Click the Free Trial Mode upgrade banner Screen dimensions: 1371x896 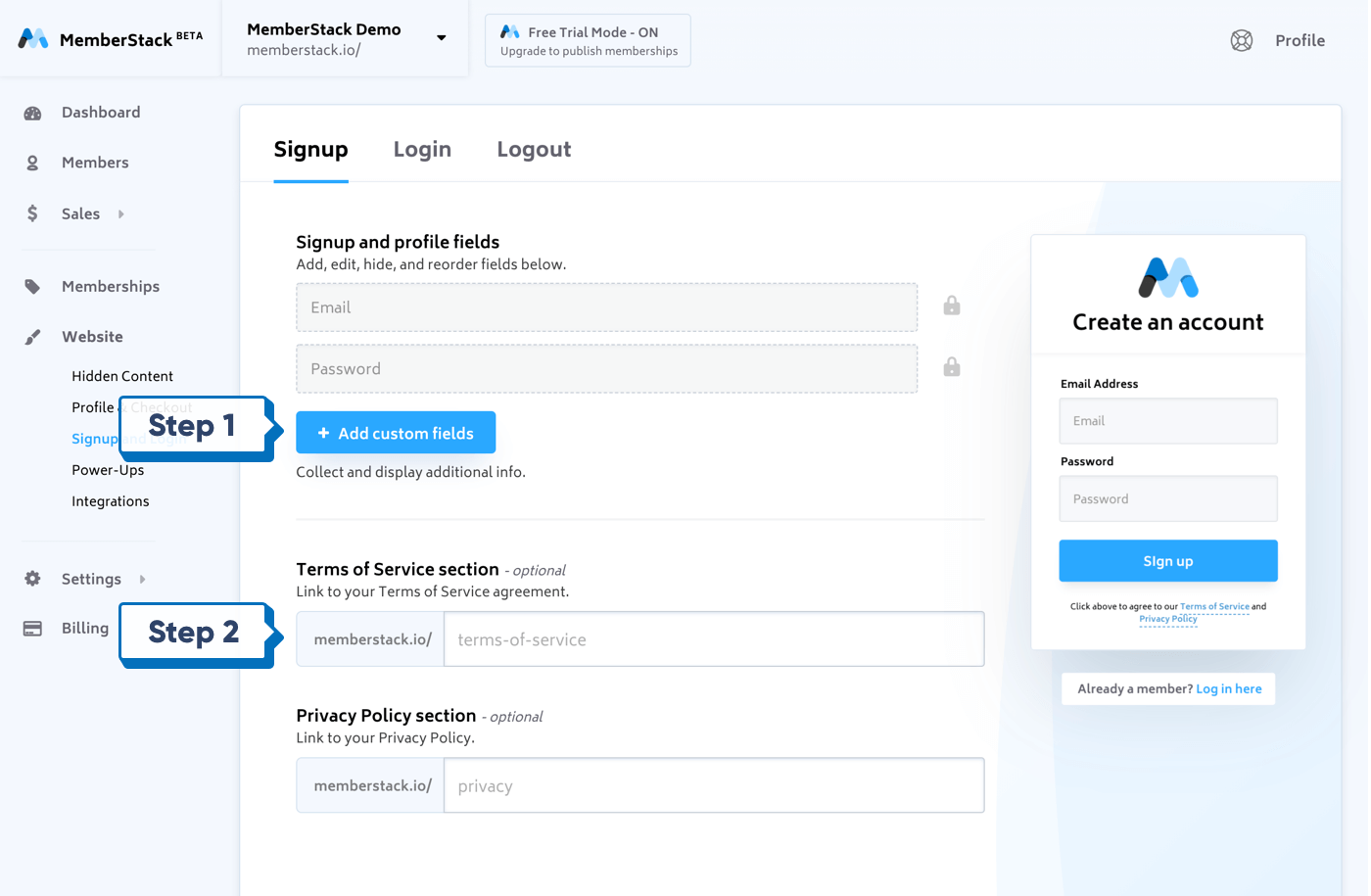[x=588, y=40]
